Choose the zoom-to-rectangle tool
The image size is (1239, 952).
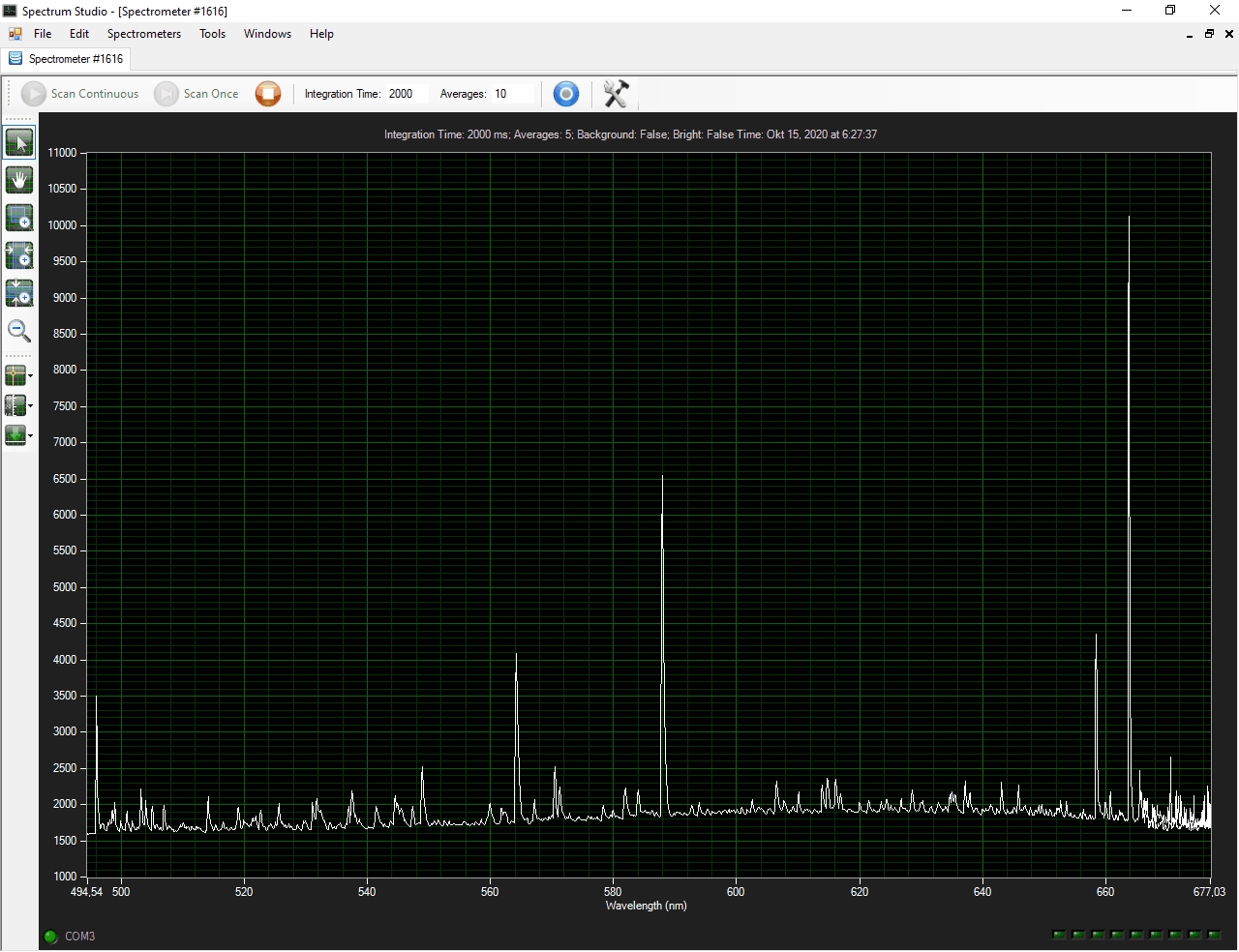(19, 218)
